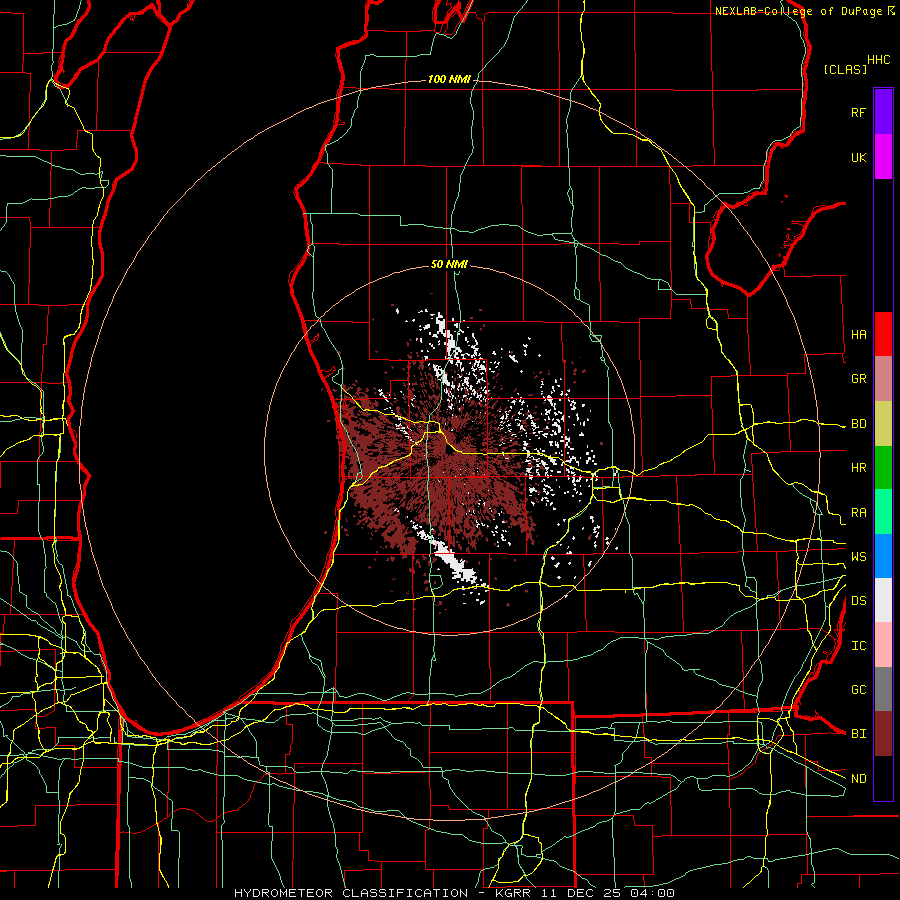The width and height of the screenshot is (900, 900).
Task: Click the IC pink legend swatch
Action: [x=883, y=645]
